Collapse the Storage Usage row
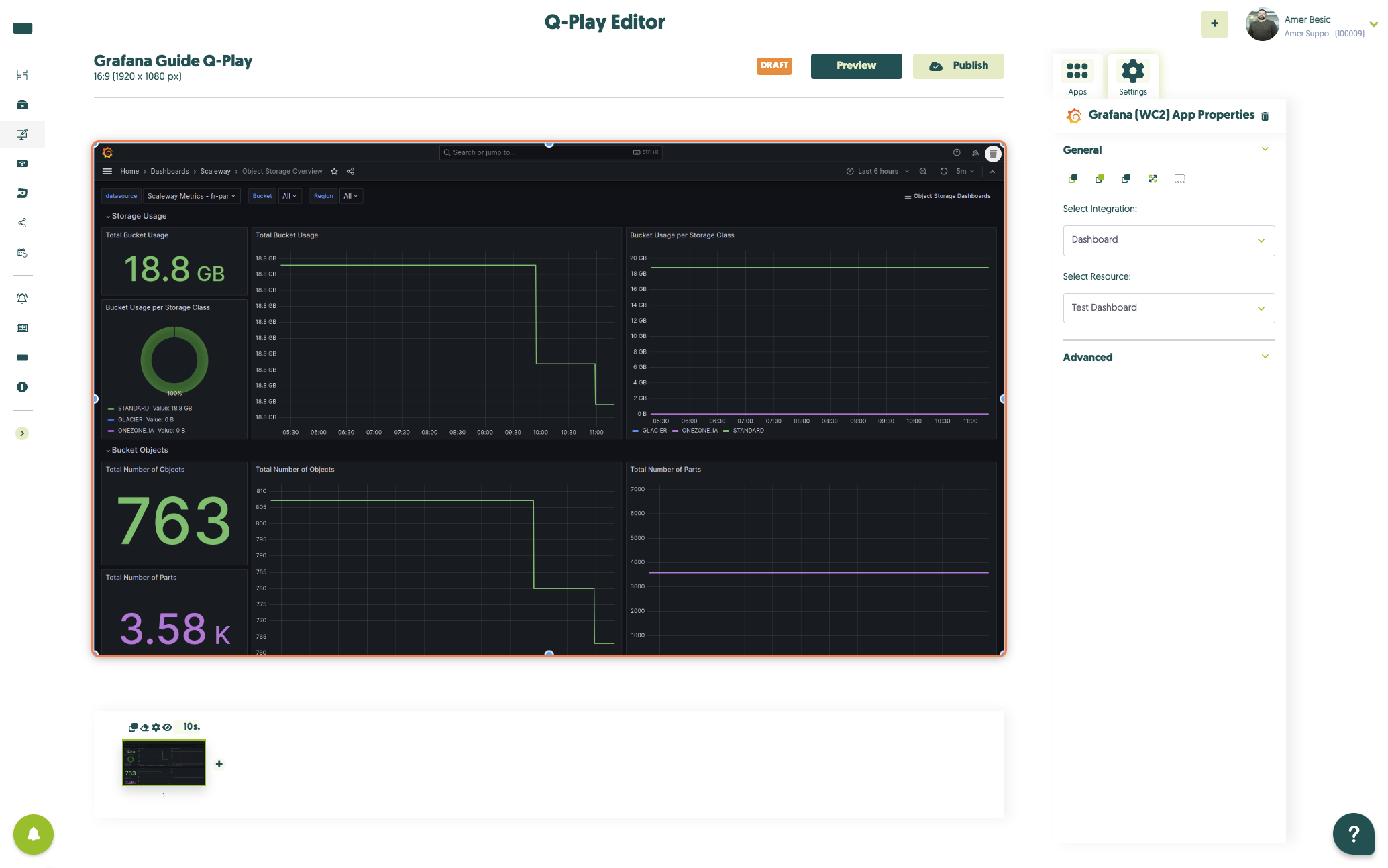The image size is (1388, 868). point(136,217)
